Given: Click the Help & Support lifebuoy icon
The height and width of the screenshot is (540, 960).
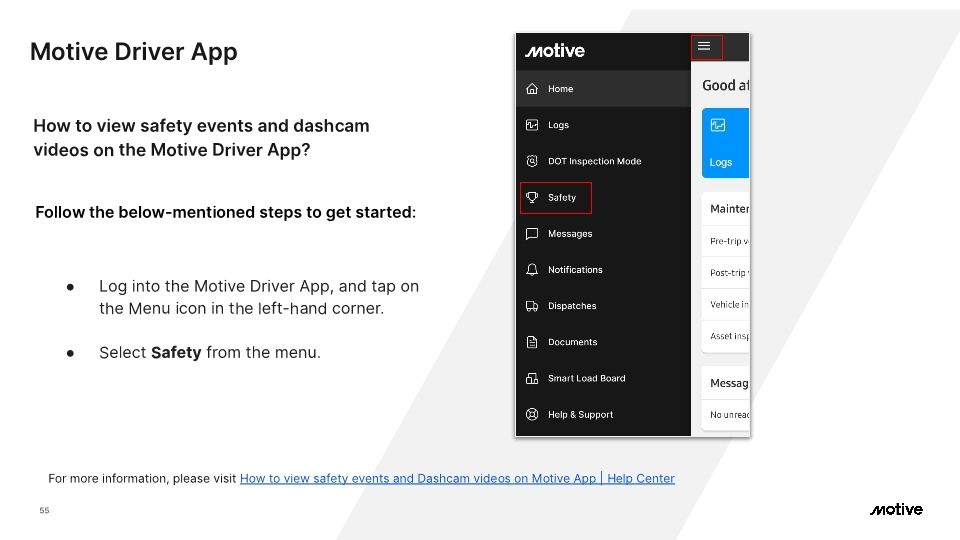Looking at the screenshot, I should point(532,414).
